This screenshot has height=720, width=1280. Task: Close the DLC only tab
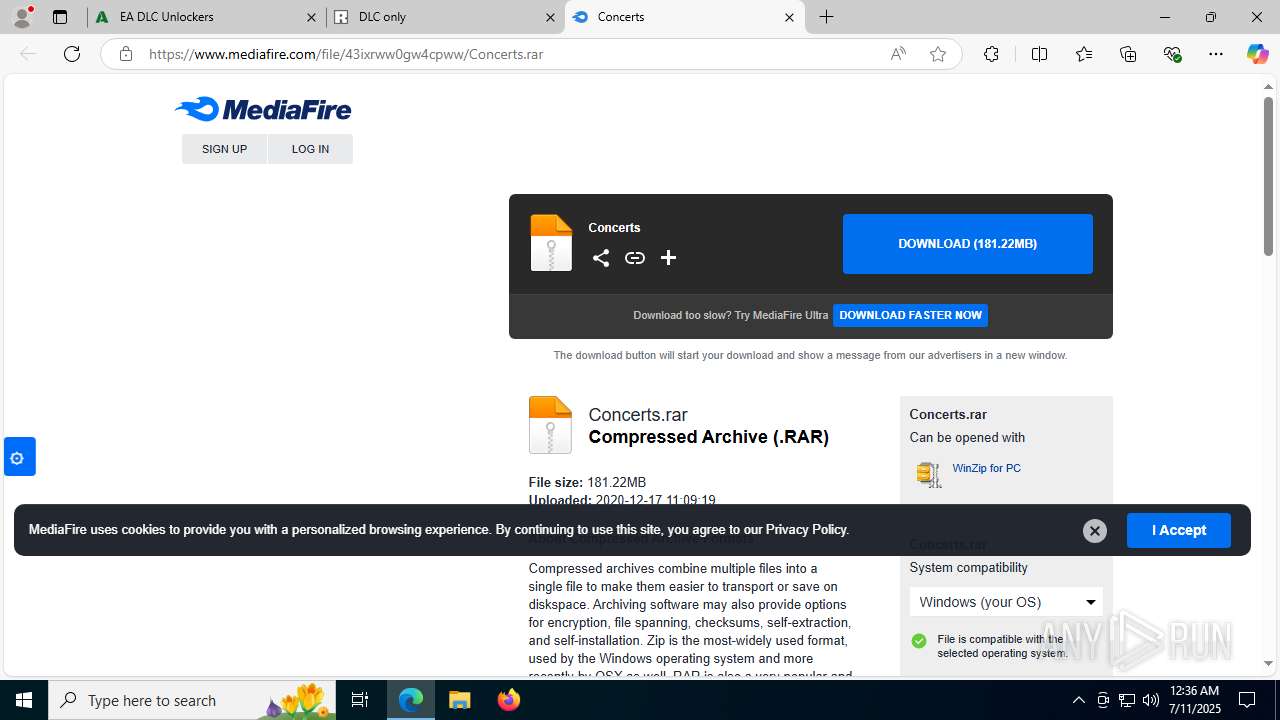(550, 17)
